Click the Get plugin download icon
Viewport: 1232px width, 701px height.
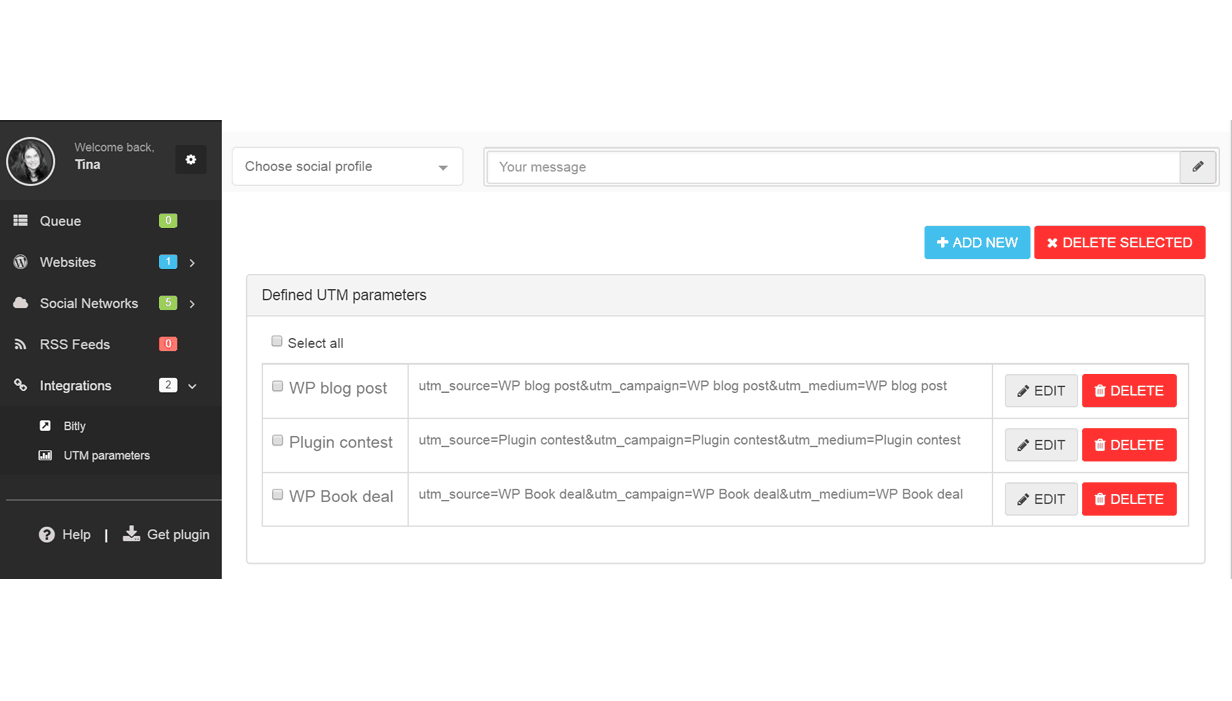pos(131,534)
